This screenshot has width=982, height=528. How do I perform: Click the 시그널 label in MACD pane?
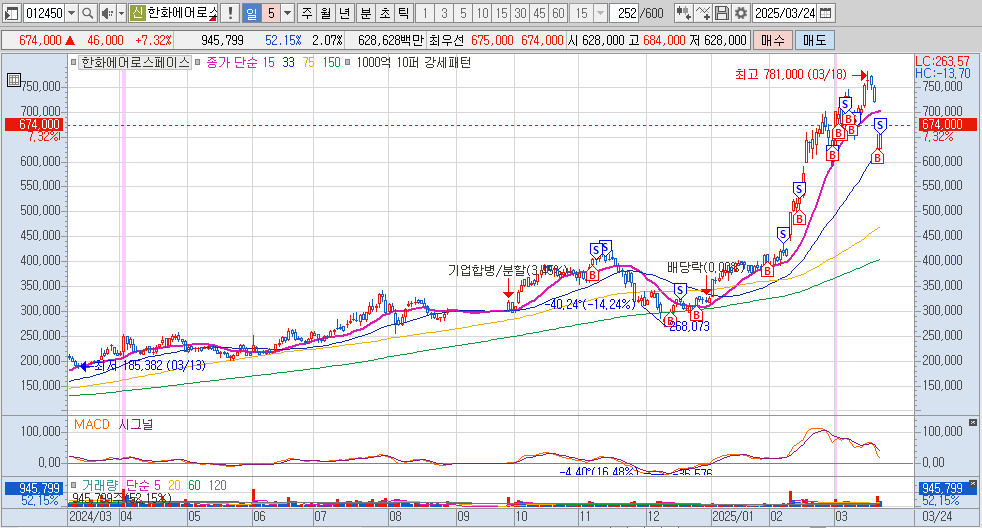[135, 424]
